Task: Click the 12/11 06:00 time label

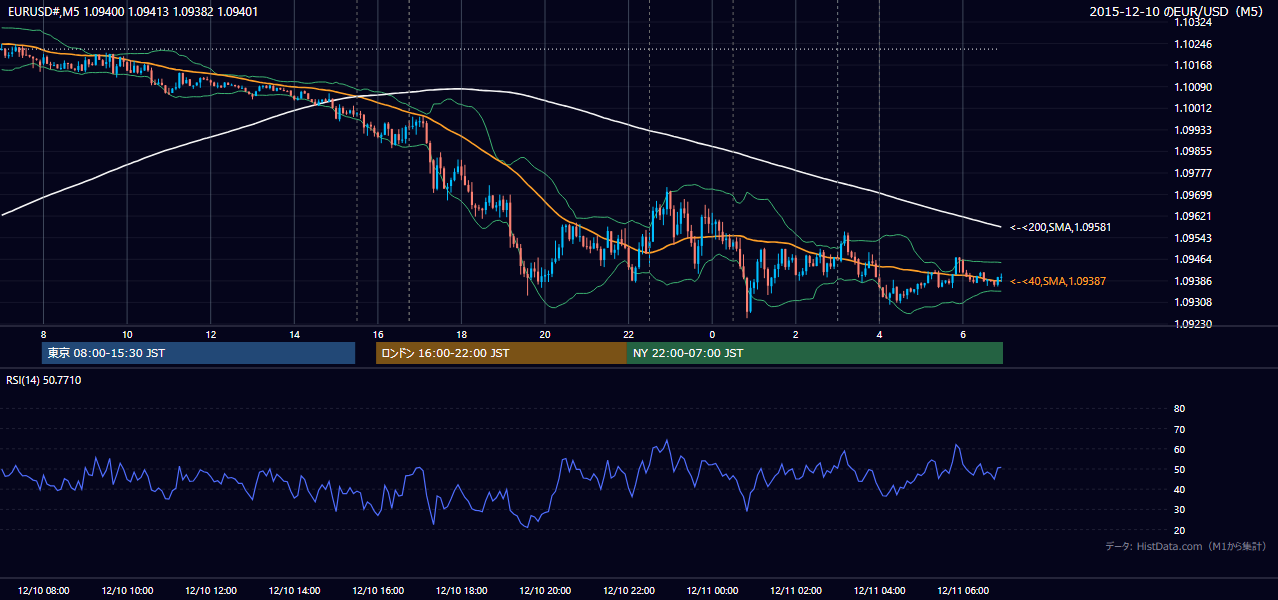Action: pos(963,591)
